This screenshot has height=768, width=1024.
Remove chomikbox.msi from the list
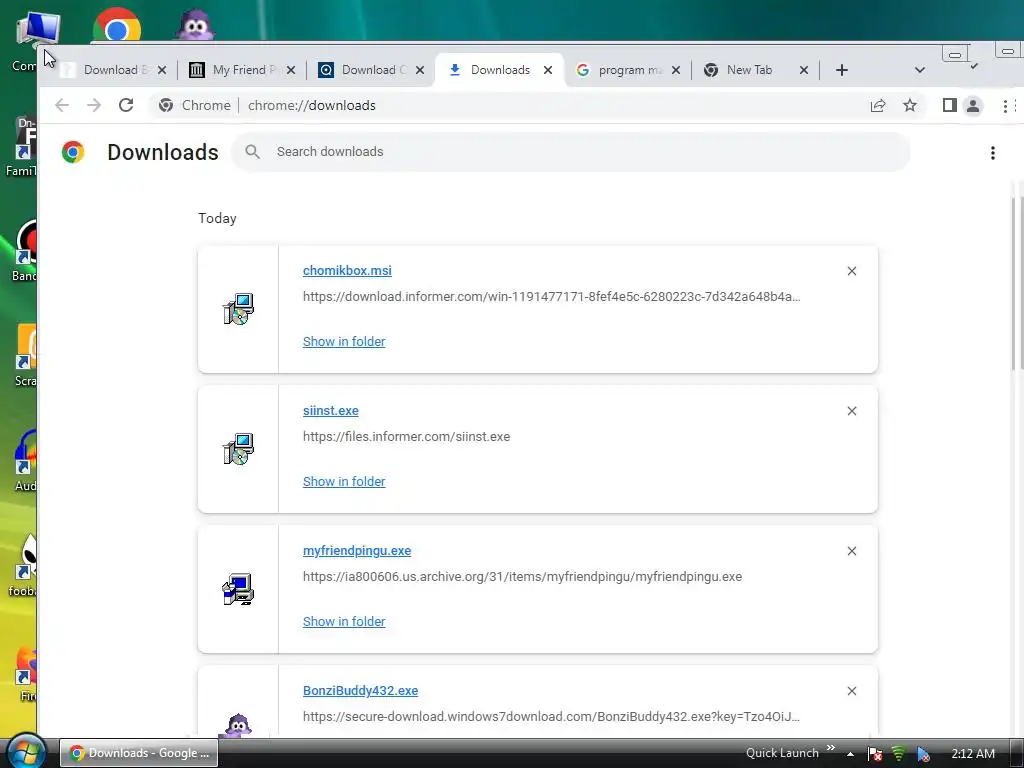pos(852,271)
